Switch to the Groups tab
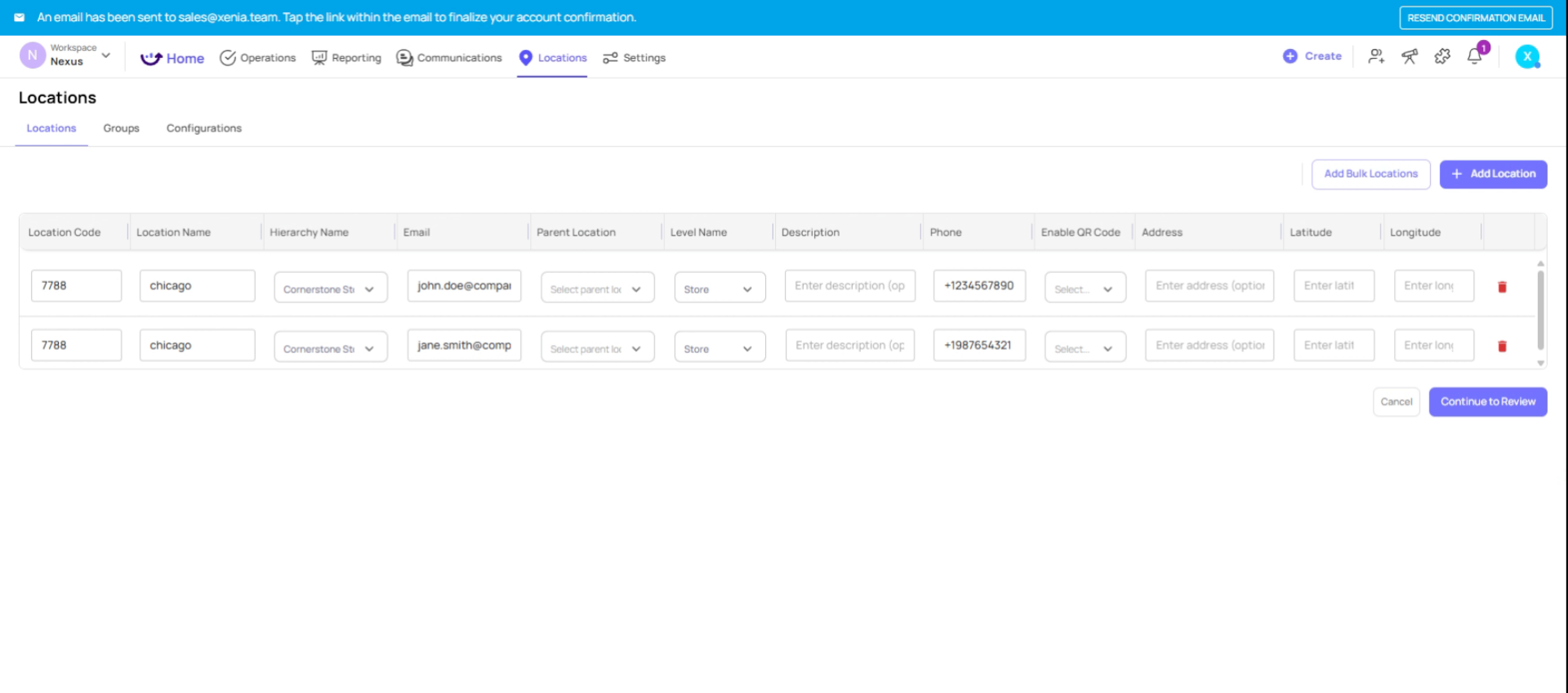 [x=121, y=128]
